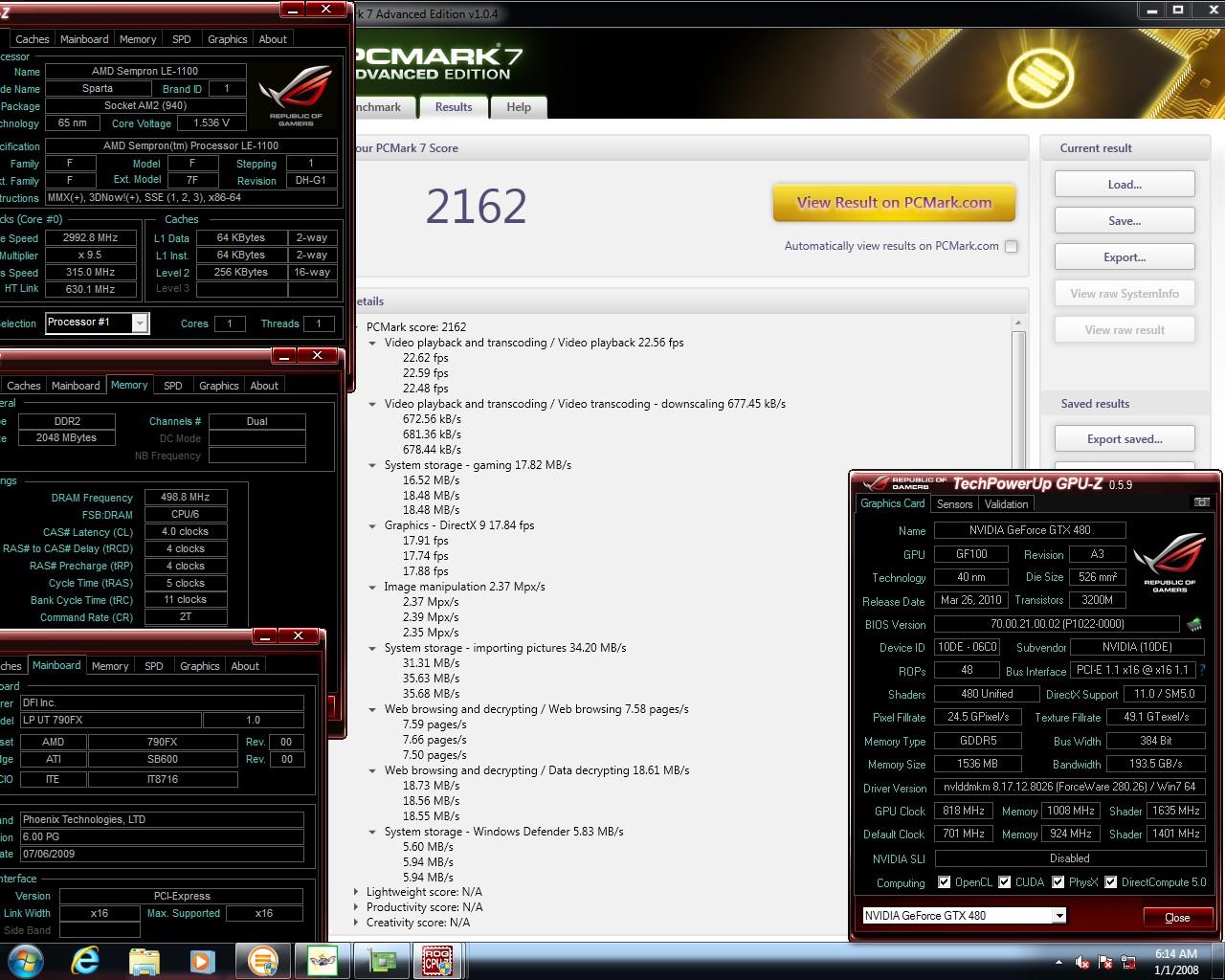Click the Export... button under Current result
Screen dimensions: 1225x980
[x=1125, y=257]
